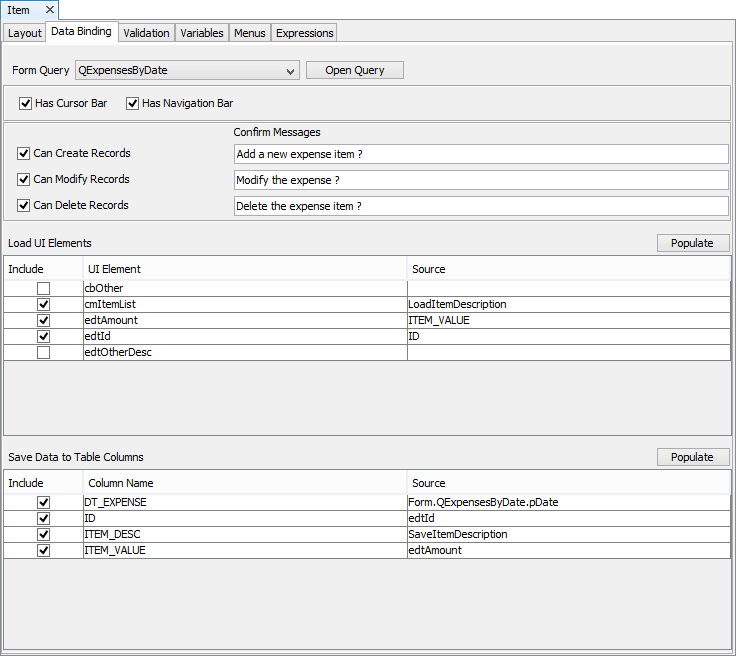Close the Item tab
The image size is (736, 656).
pos(49,10)
